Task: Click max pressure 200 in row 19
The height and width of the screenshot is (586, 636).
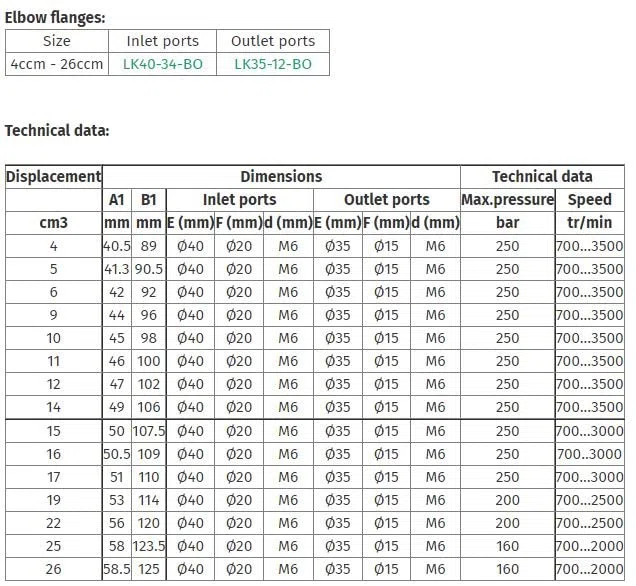Action: tap(507, 500)
